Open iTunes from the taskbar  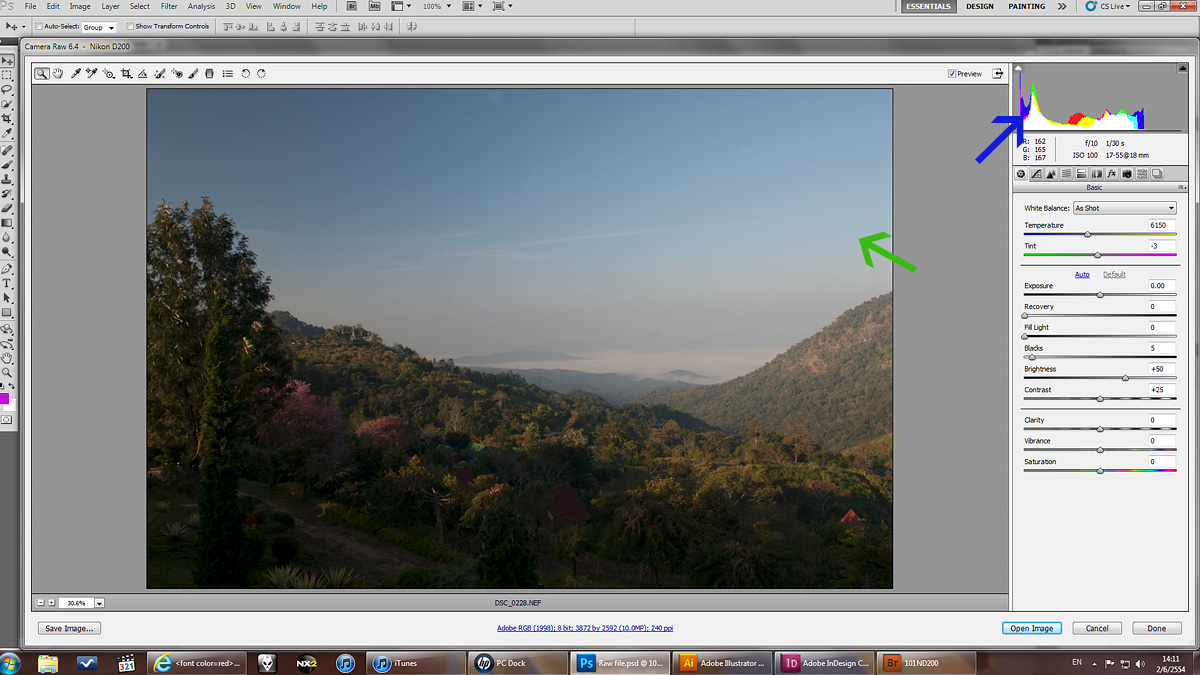coord(415,662)
